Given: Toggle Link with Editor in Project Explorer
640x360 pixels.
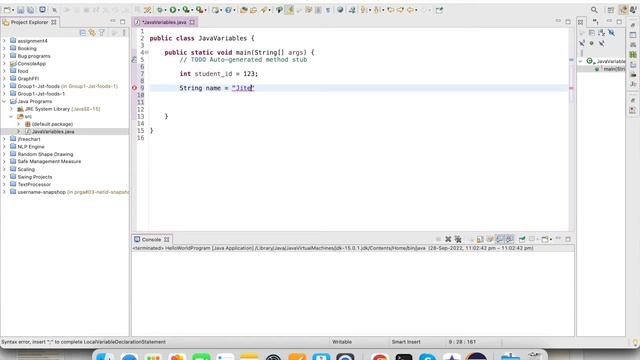Looking at the screenshot, I should [92, 32].
